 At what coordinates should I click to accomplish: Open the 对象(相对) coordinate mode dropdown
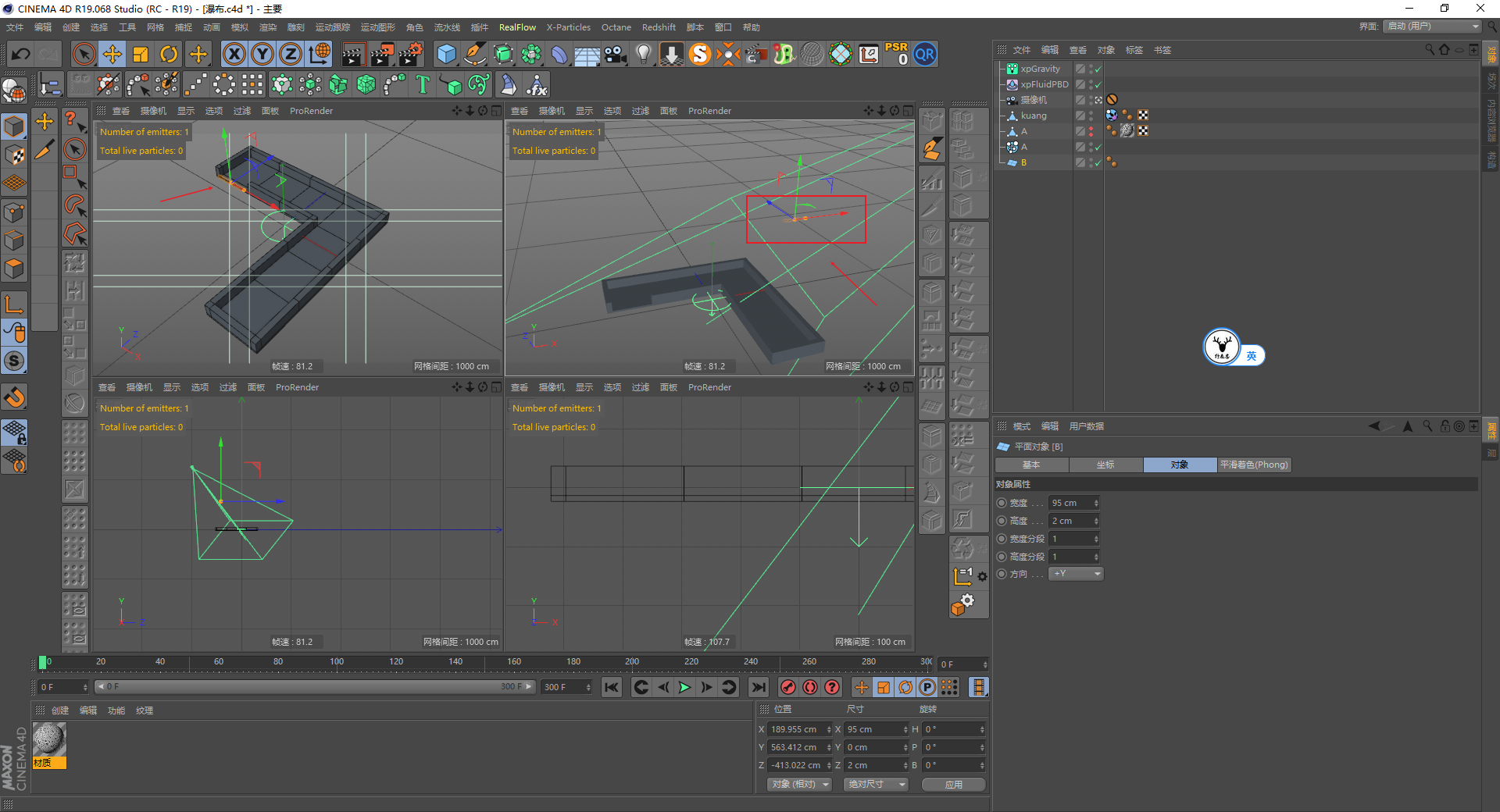tap(799, 785)
